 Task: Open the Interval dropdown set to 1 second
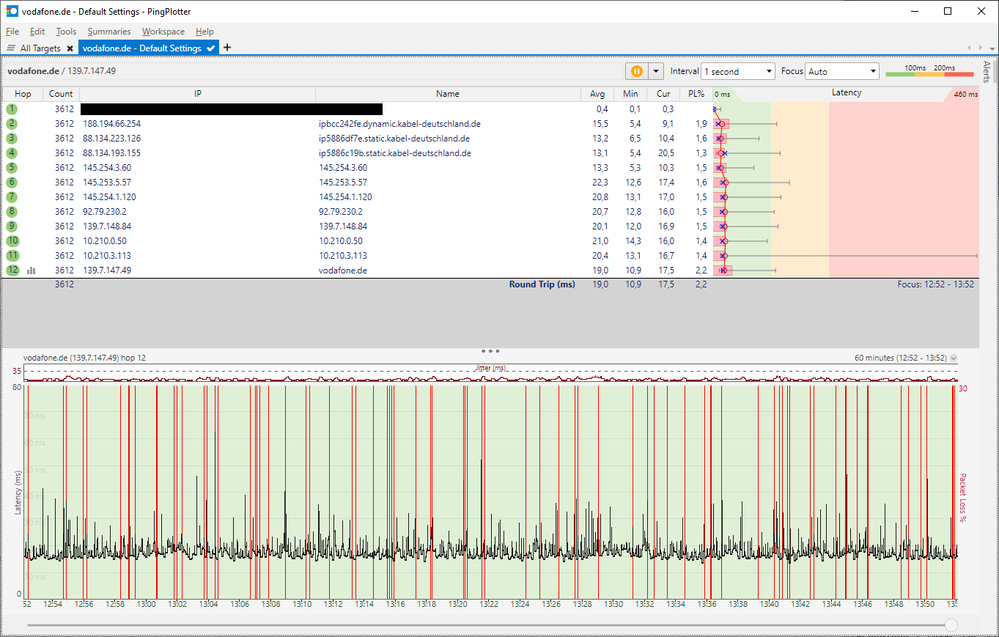click(x=738, y=71)
